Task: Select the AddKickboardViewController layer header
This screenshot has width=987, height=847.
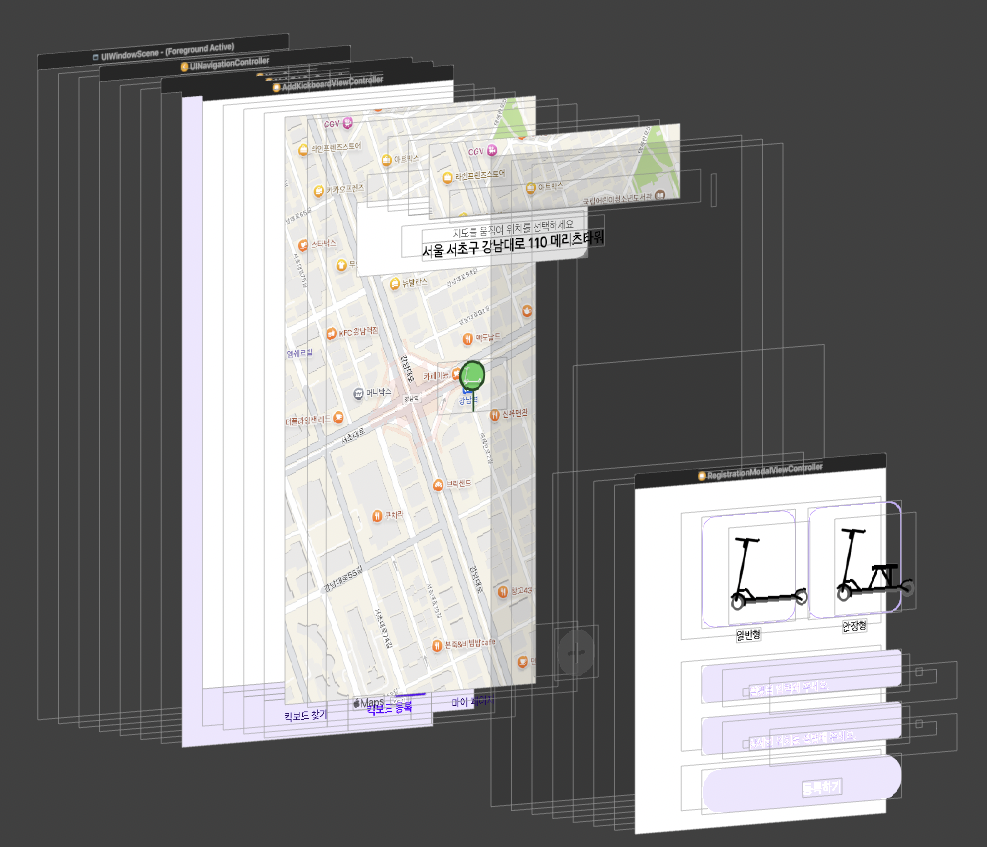Action: pyautogui.click(x=327, y=83)
